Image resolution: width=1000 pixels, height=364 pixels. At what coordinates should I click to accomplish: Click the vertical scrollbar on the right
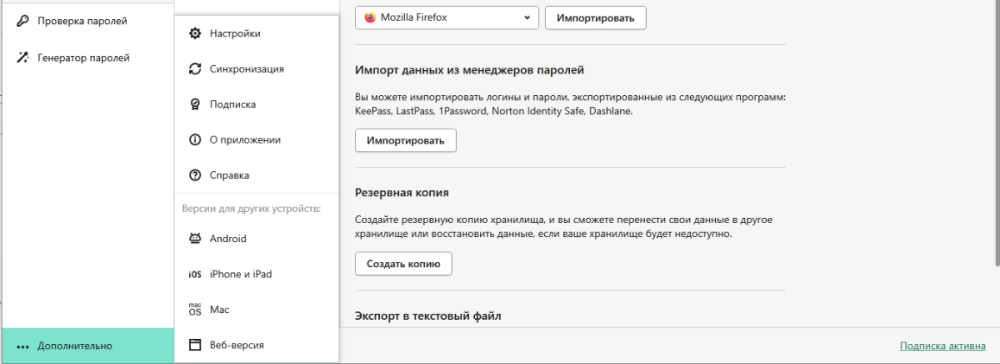tap(997, 132)
